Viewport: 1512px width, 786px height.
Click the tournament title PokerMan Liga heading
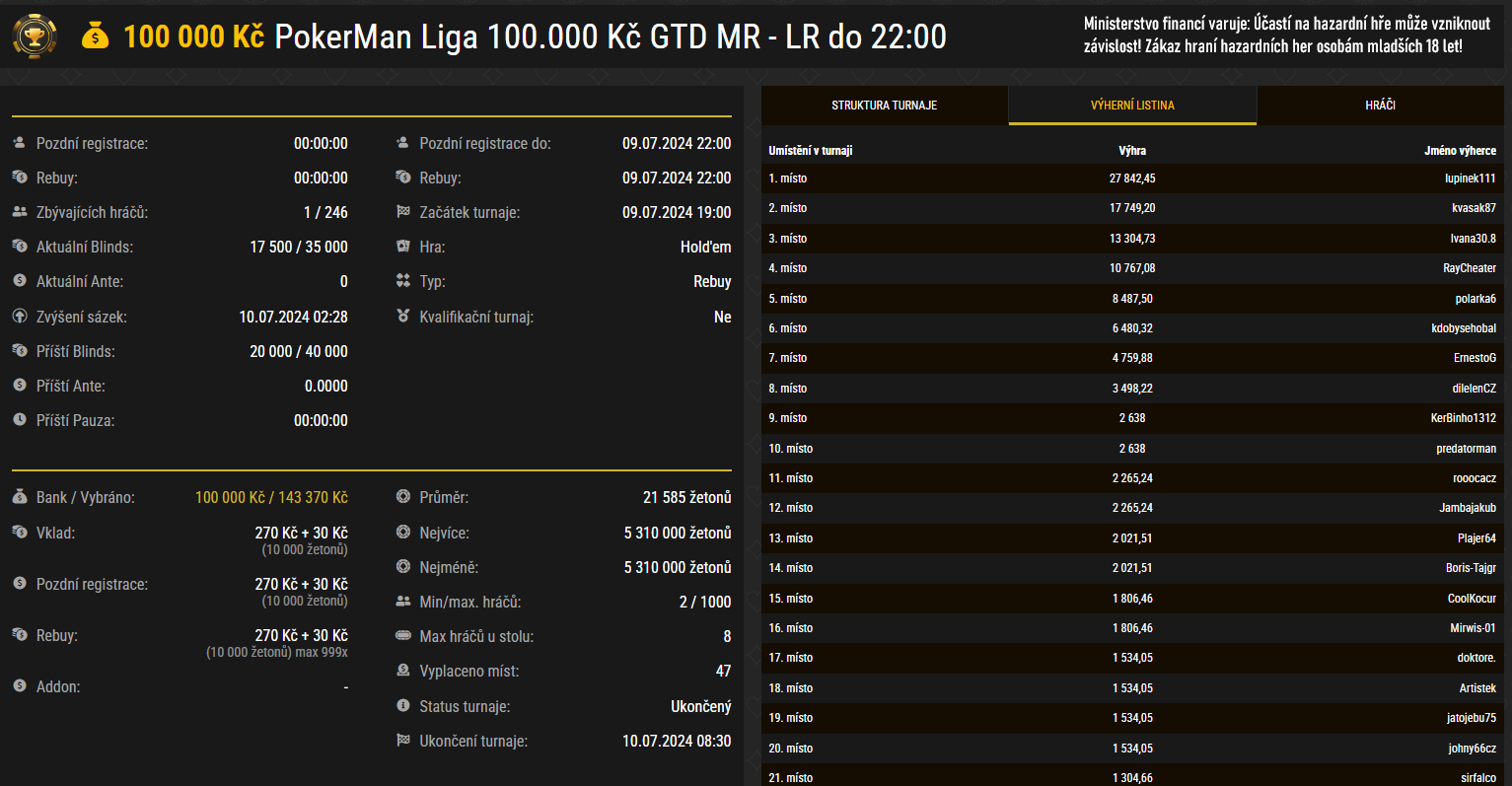click(x=611, y=36)
